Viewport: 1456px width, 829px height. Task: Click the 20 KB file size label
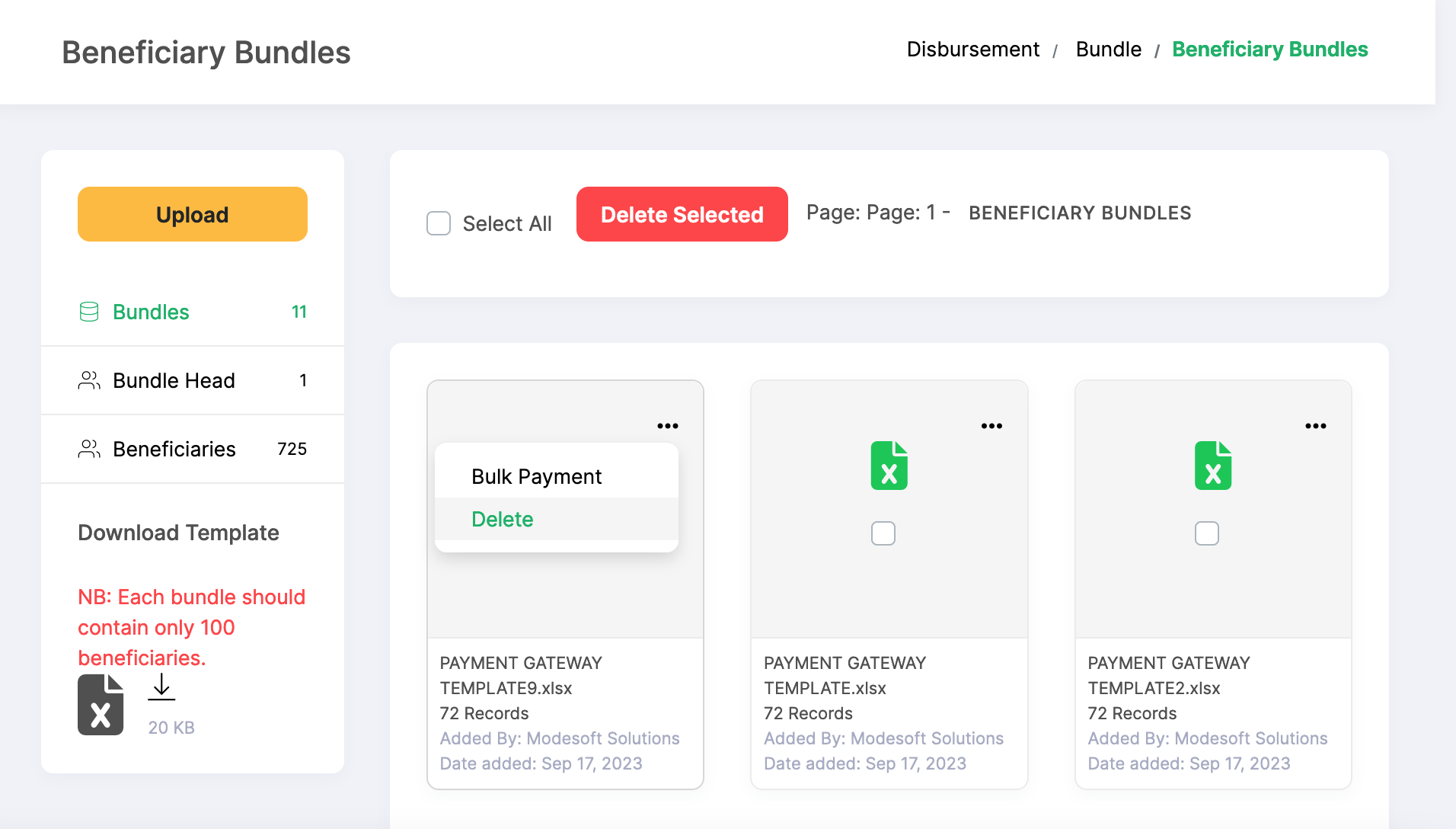point(171,728)
